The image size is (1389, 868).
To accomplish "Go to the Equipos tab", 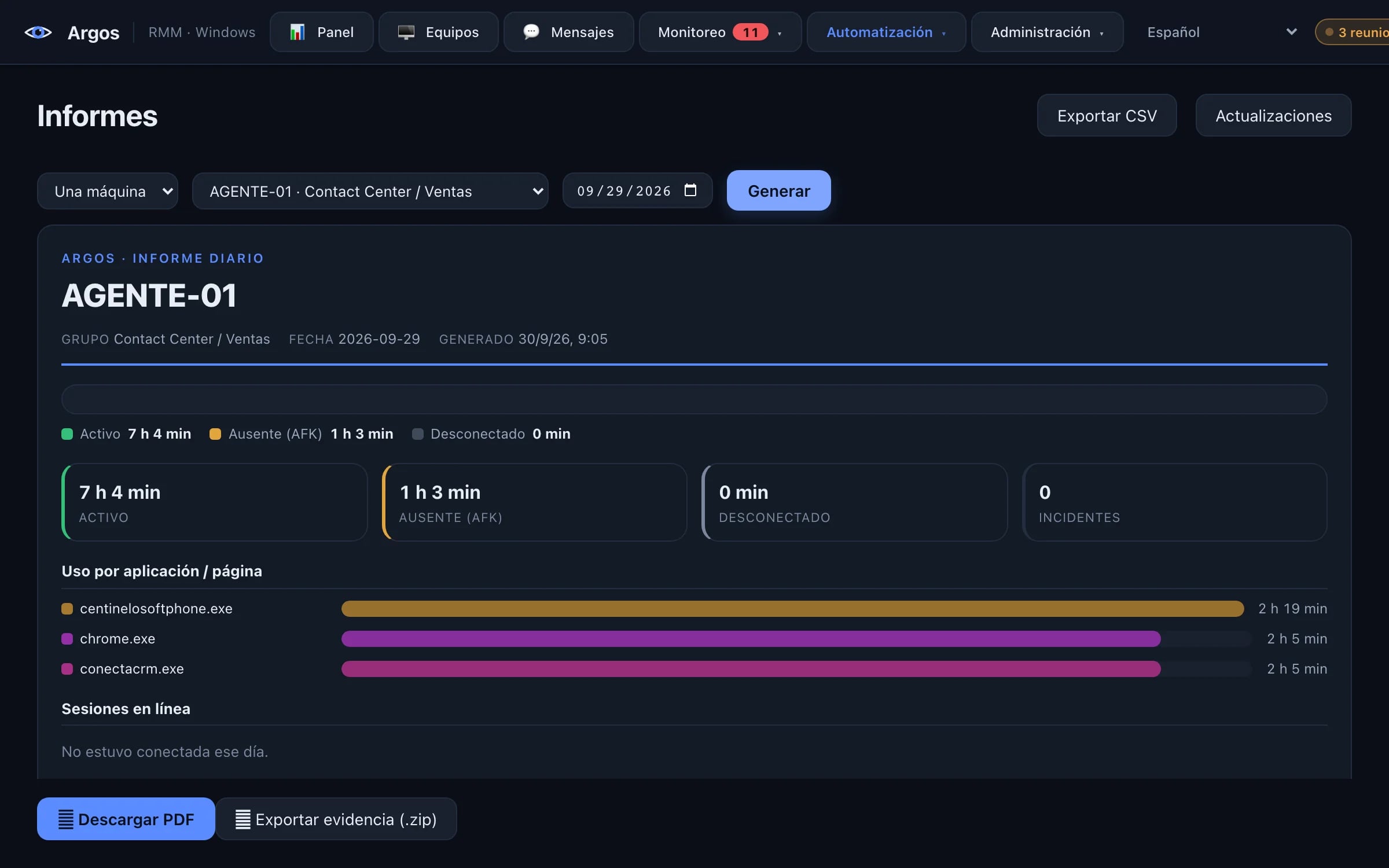I will (x=439, y=32).
